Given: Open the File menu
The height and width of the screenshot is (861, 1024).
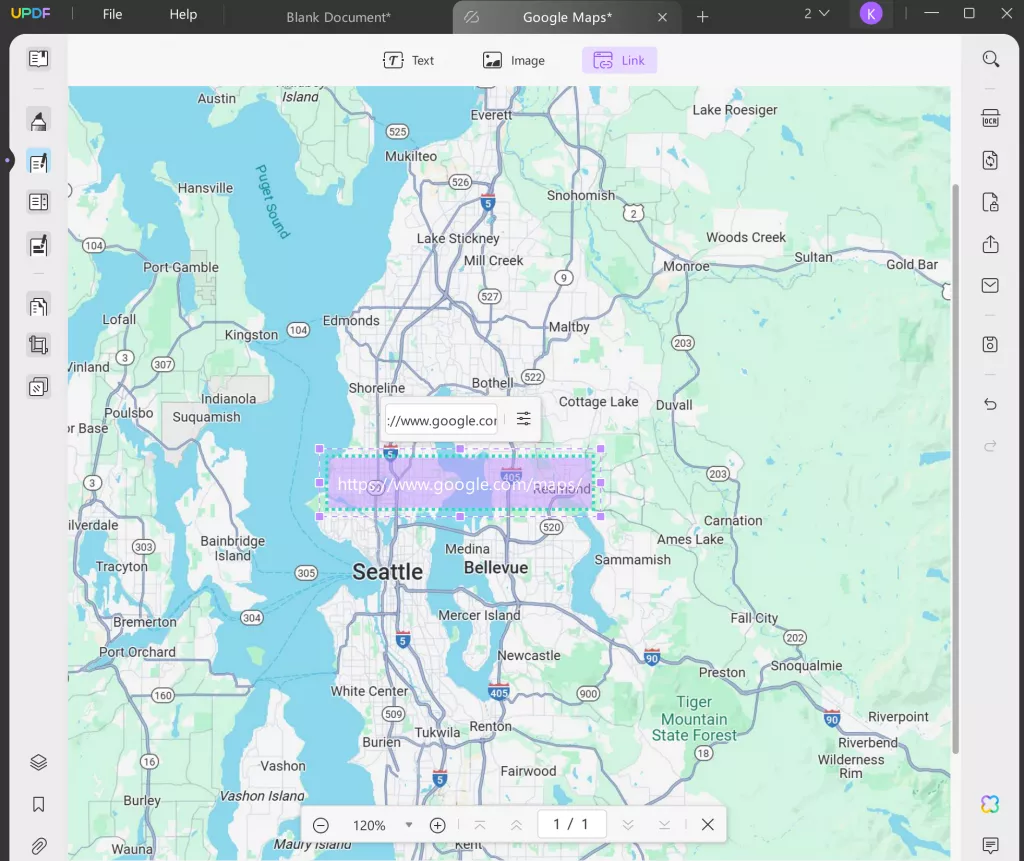Looking at the screenshot, I should coord(111,14).
